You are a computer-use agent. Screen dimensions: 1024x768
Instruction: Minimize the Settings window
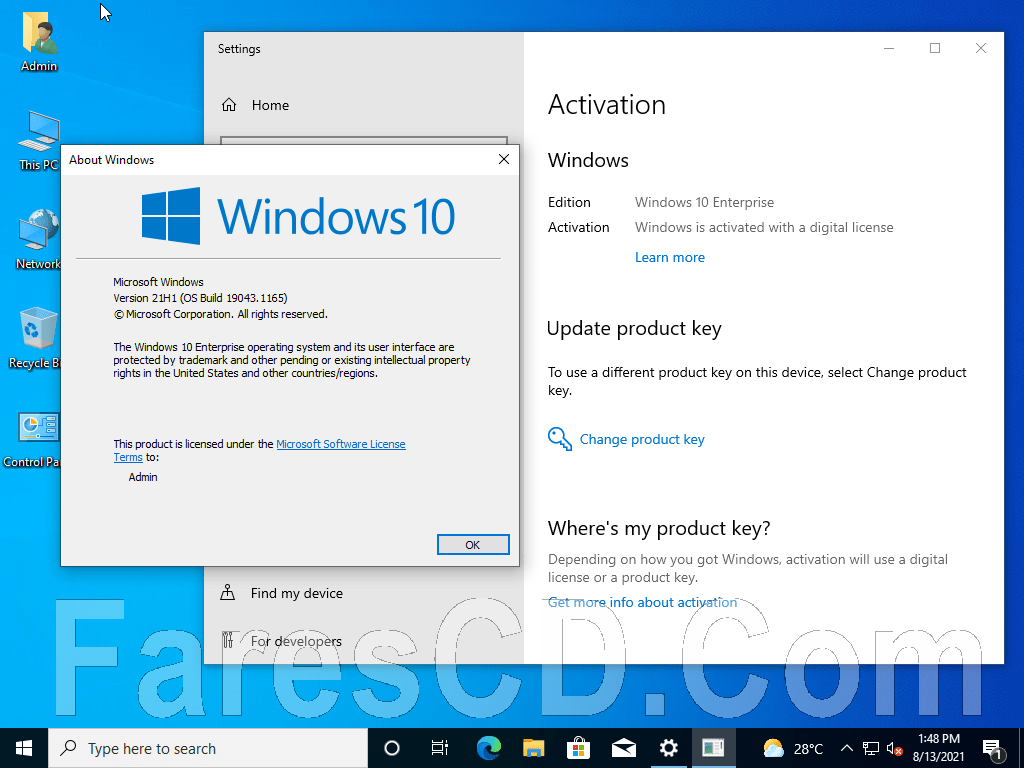coord(889,48)
